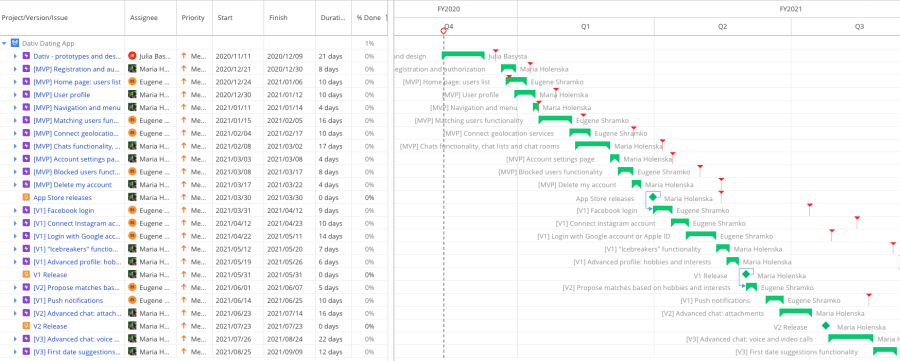Expand the [MVP] User profile row
Screen dimensions: 900x361
[15, 95]
